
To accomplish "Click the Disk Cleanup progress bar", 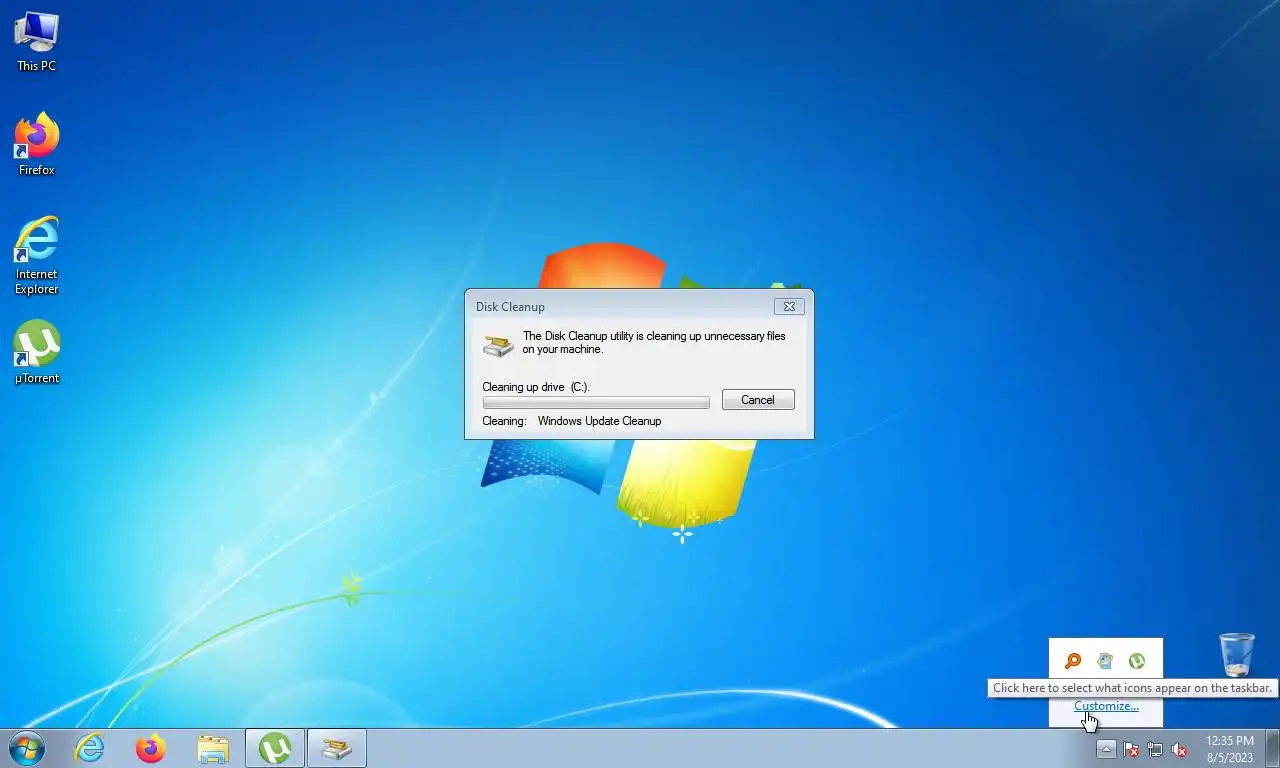I will click(x=596, y=402).
